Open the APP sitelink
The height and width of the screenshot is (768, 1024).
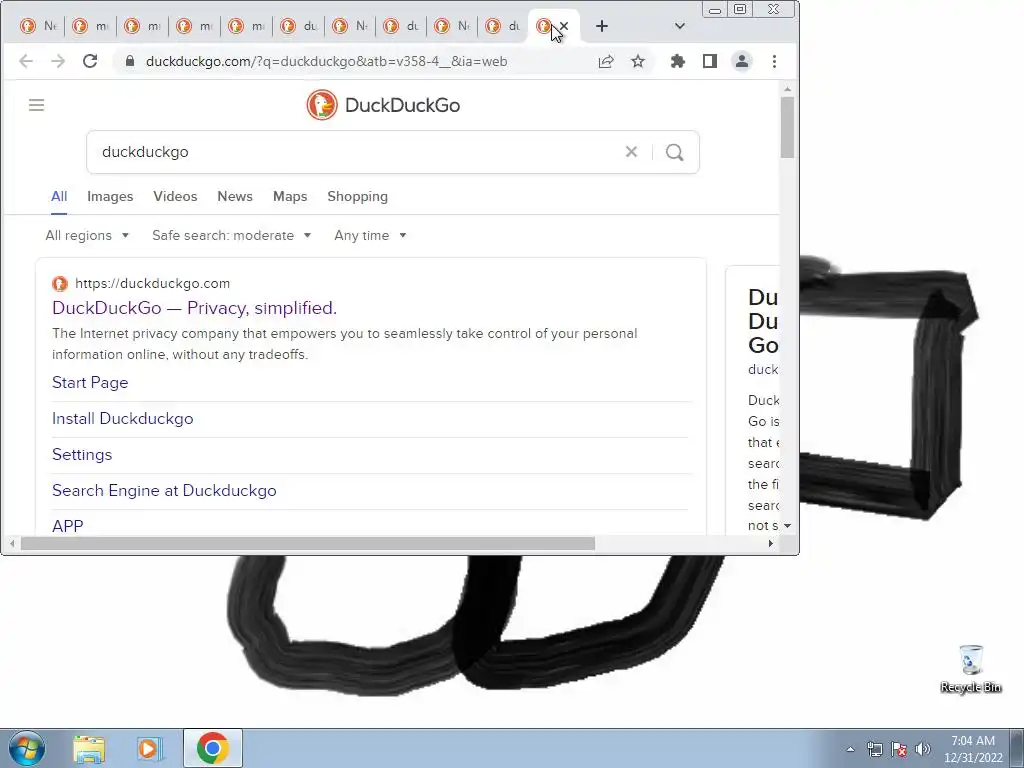[68, 526]
